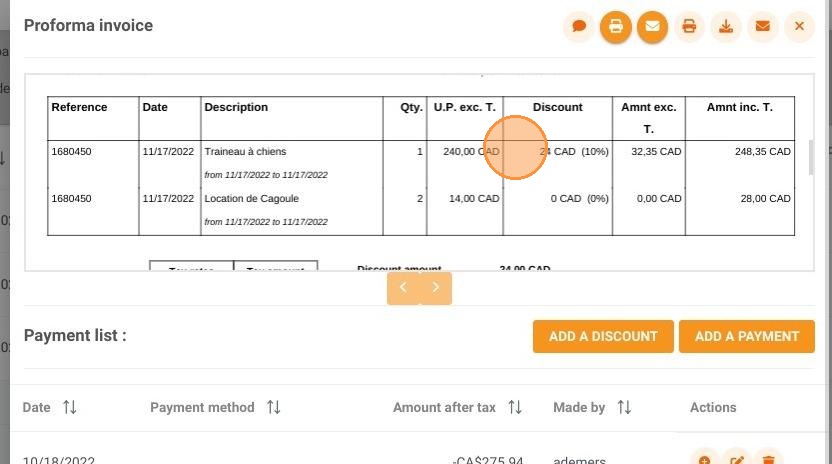Click the light-colored envelope icon

(762, 26)
